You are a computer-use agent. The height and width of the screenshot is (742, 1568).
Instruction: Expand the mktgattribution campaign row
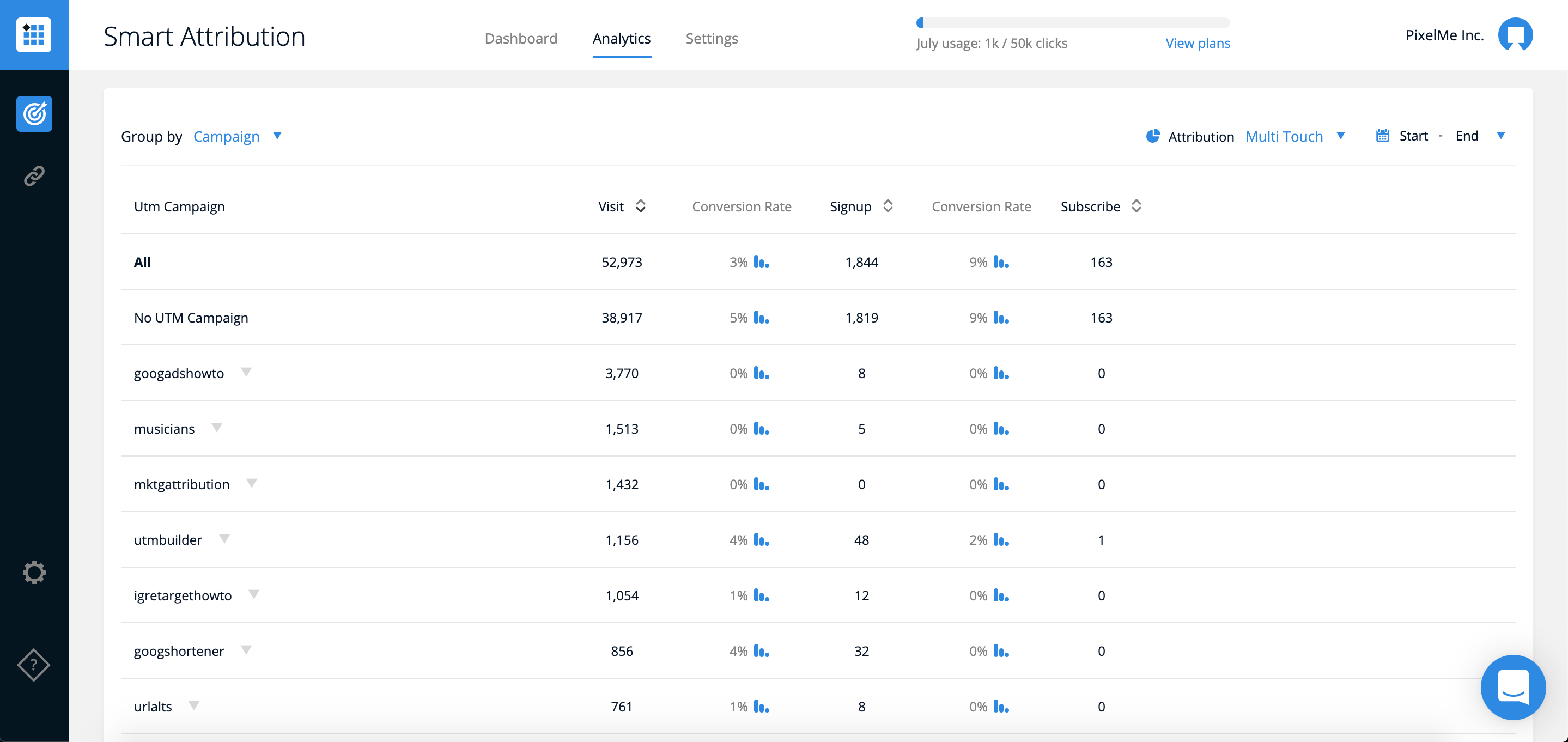251,483
